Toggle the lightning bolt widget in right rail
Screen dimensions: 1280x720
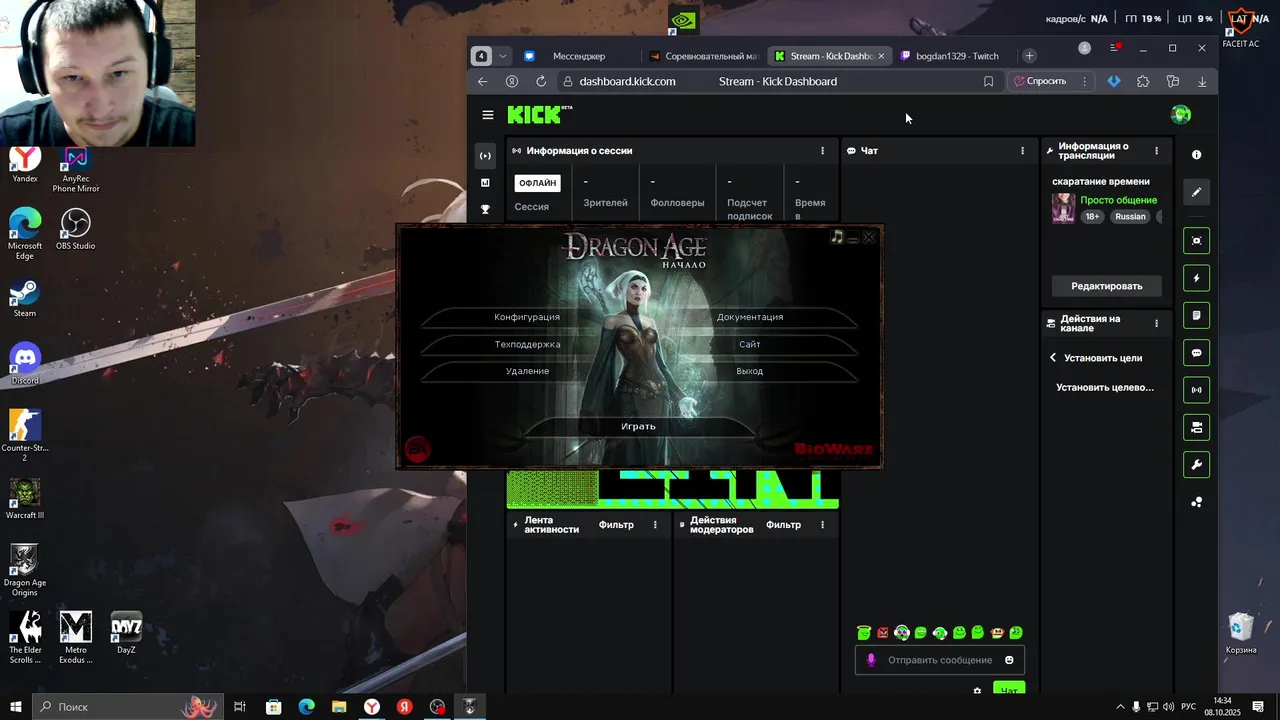pos(1197,278)
